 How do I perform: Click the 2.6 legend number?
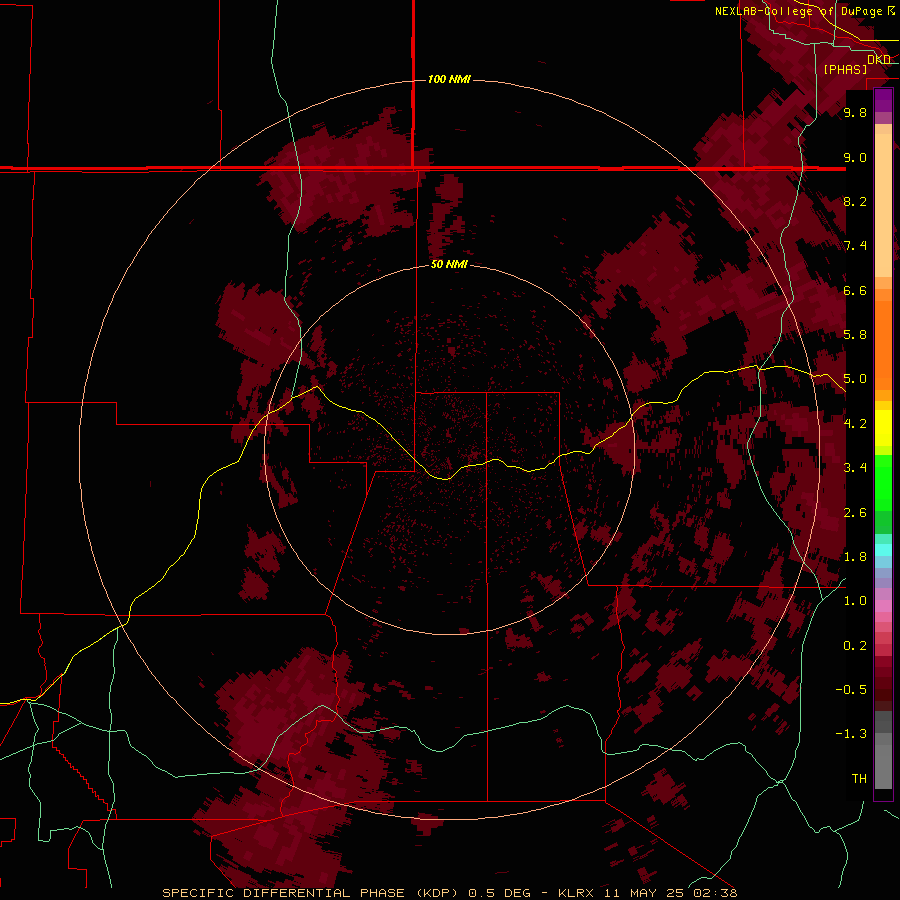click(x=855, y=513)
